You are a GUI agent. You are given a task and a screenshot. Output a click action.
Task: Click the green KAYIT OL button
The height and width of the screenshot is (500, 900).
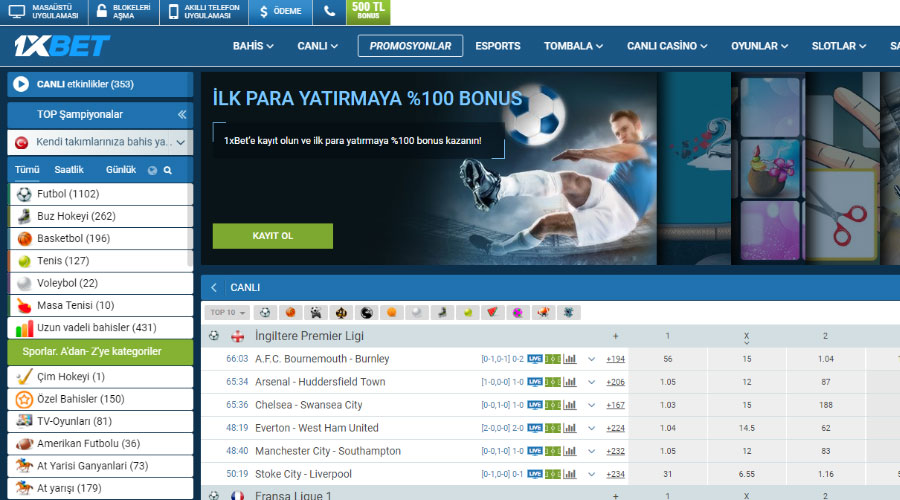tap(272, 236)
